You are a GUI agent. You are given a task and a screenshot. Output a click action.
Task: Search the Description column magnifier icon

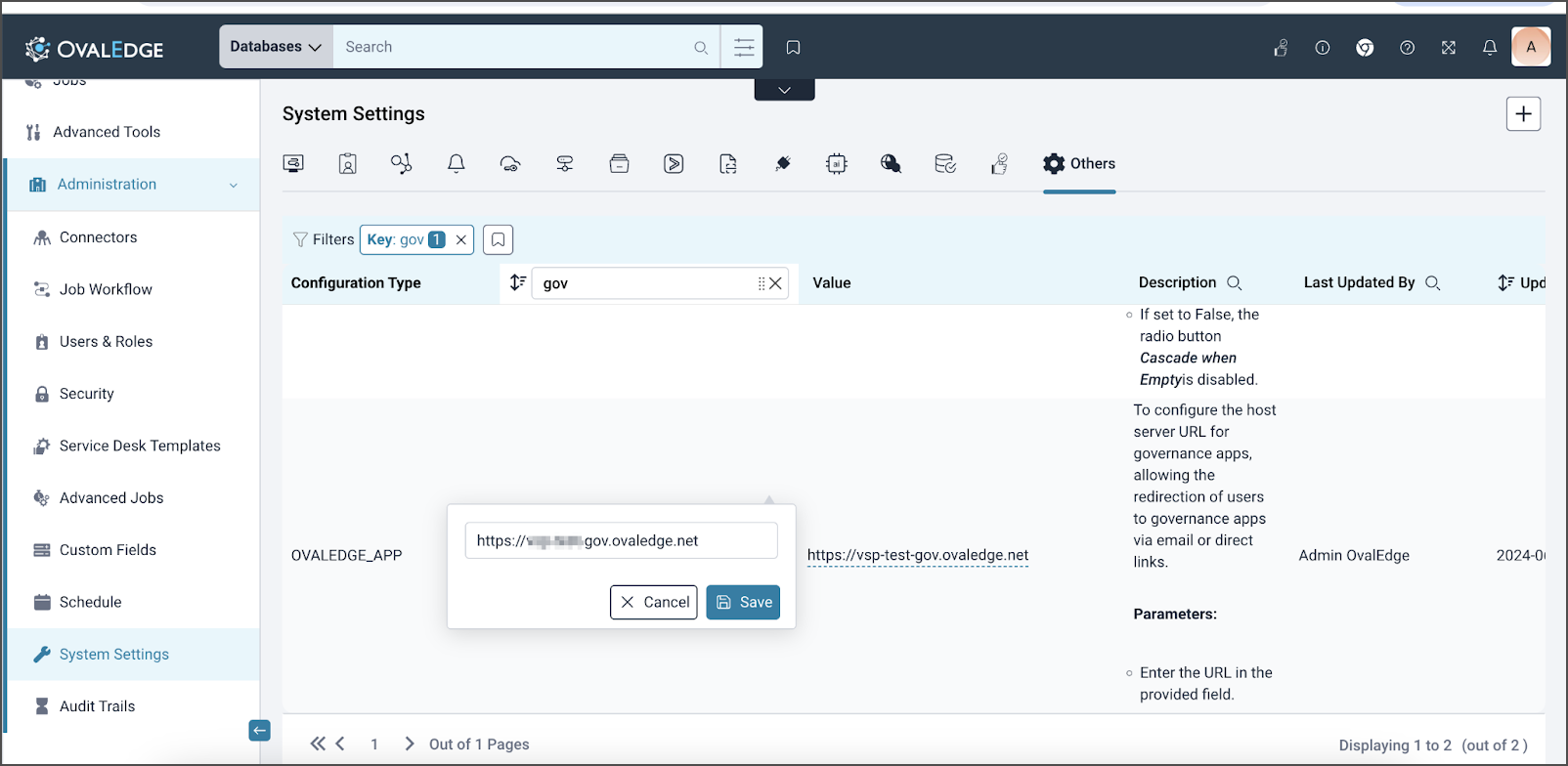click(x=1235, y=283)
